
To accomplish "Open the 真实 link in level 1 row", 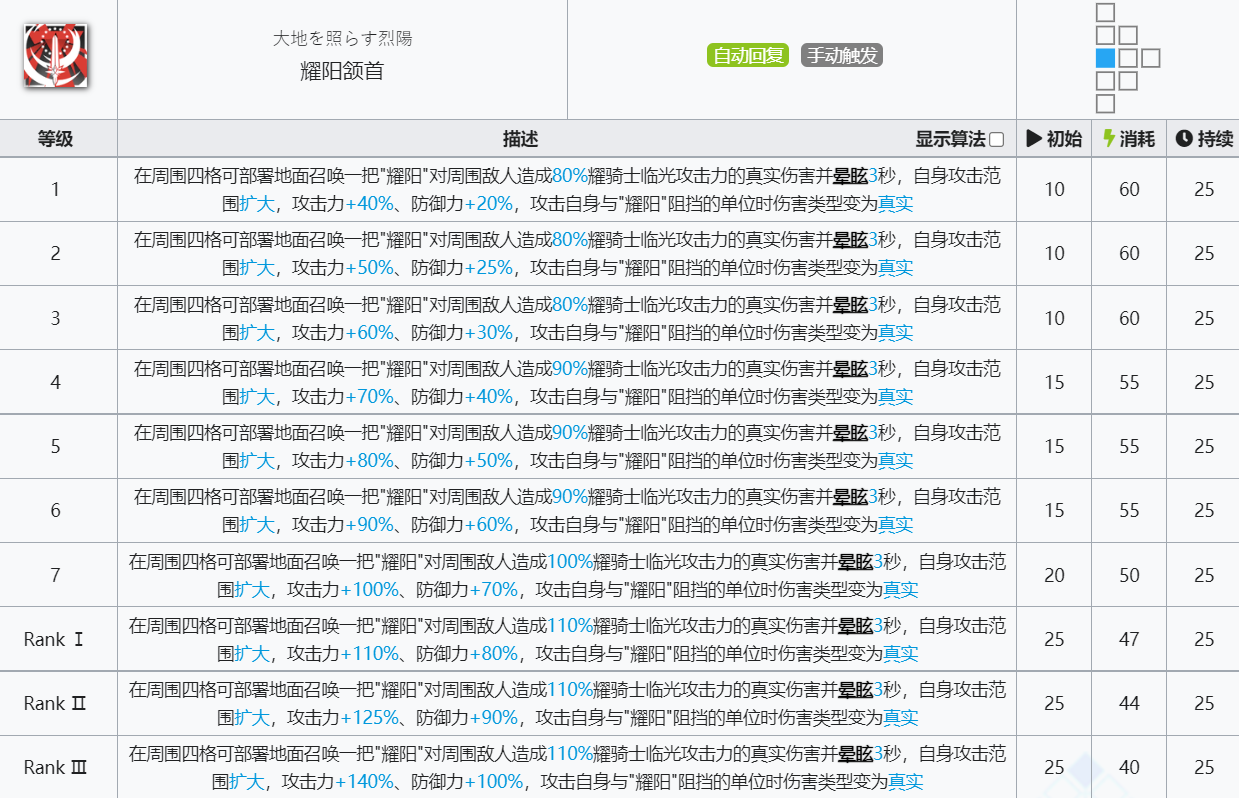I will tap(895, 204).
